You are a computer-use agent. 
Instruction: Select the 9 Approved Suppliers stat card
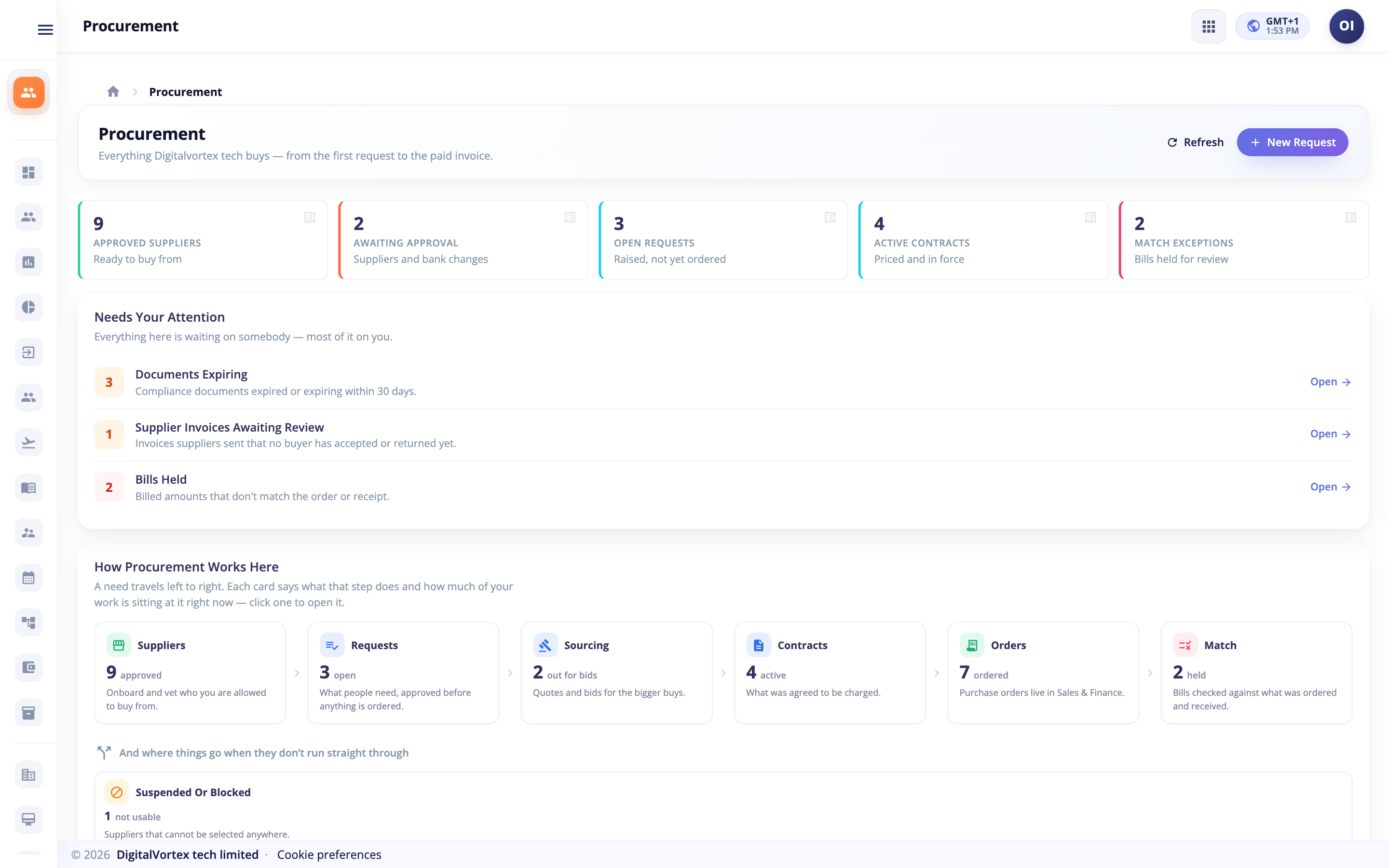coord(203,240)
